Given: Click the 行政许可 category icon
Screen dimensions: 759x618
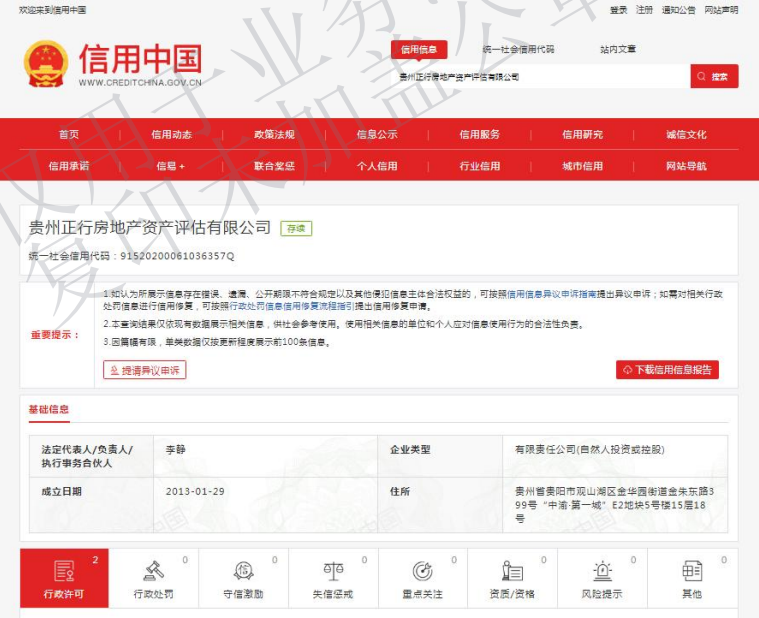Looking at the screenshot, I should [64, 570].
